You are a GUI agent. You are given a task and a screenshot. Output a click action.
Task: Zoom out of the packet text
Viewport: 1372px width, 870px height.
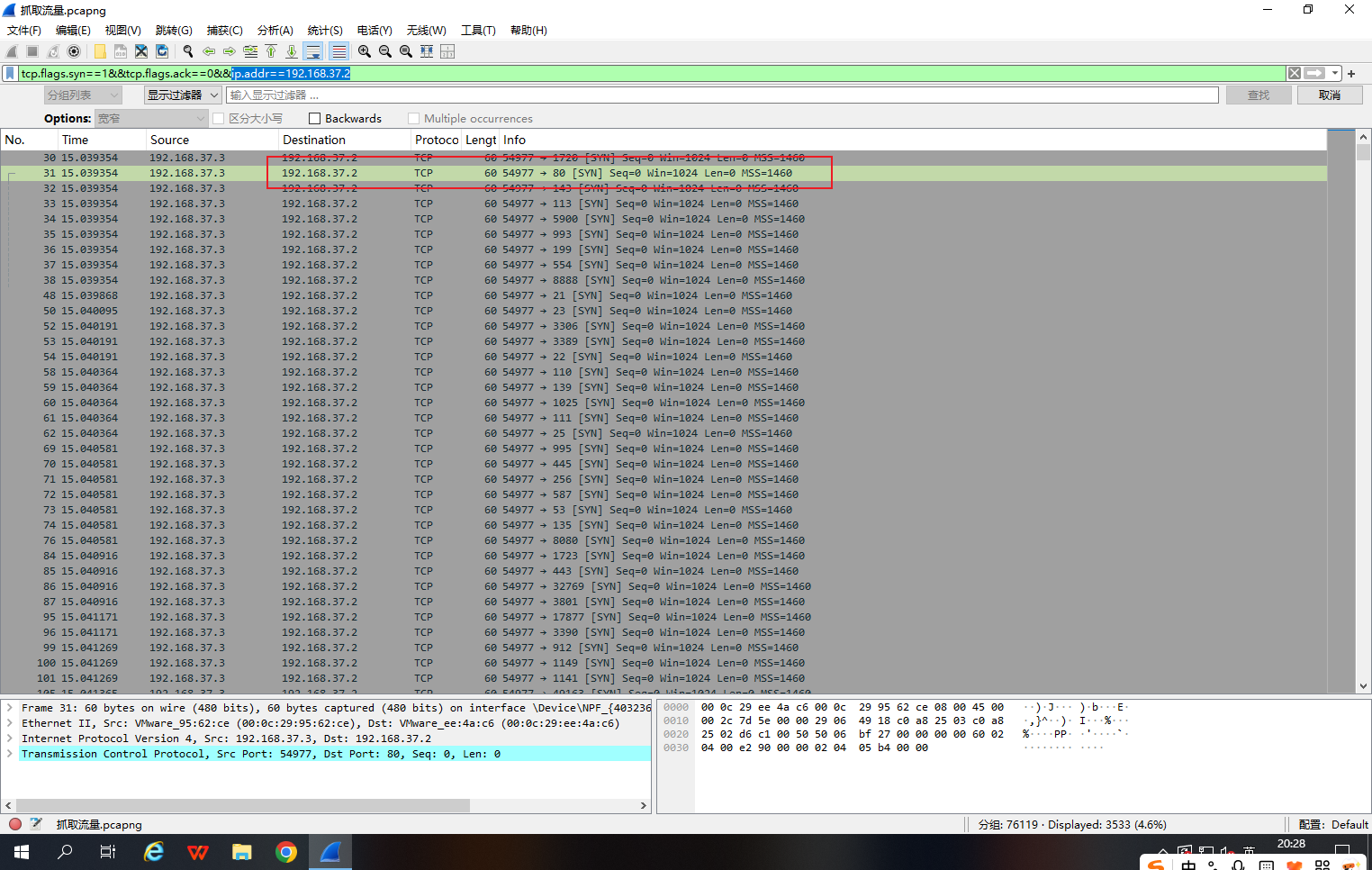pyautogui.click(x=385, y=51)
